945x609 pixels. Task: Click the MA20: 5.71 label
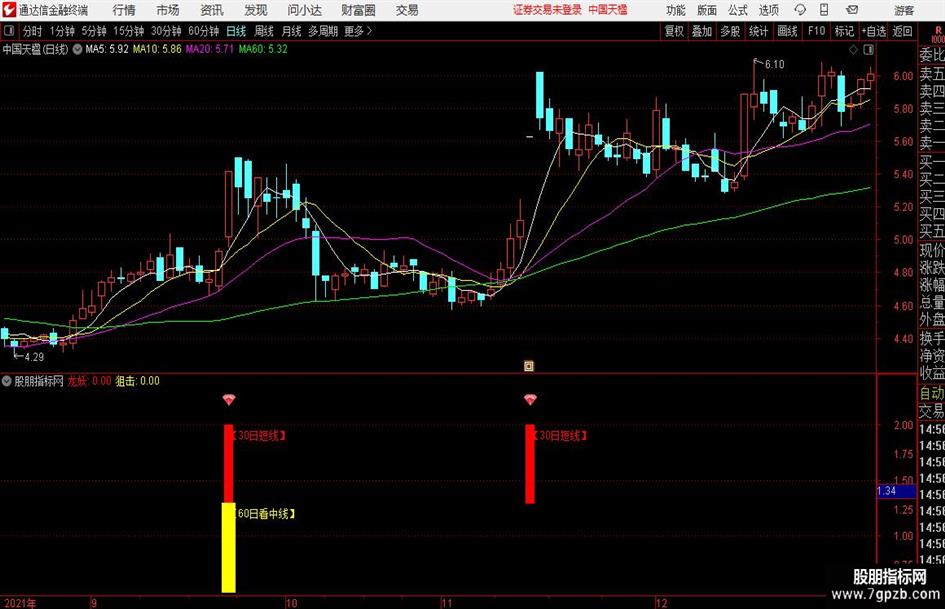[x=209, y=49]
